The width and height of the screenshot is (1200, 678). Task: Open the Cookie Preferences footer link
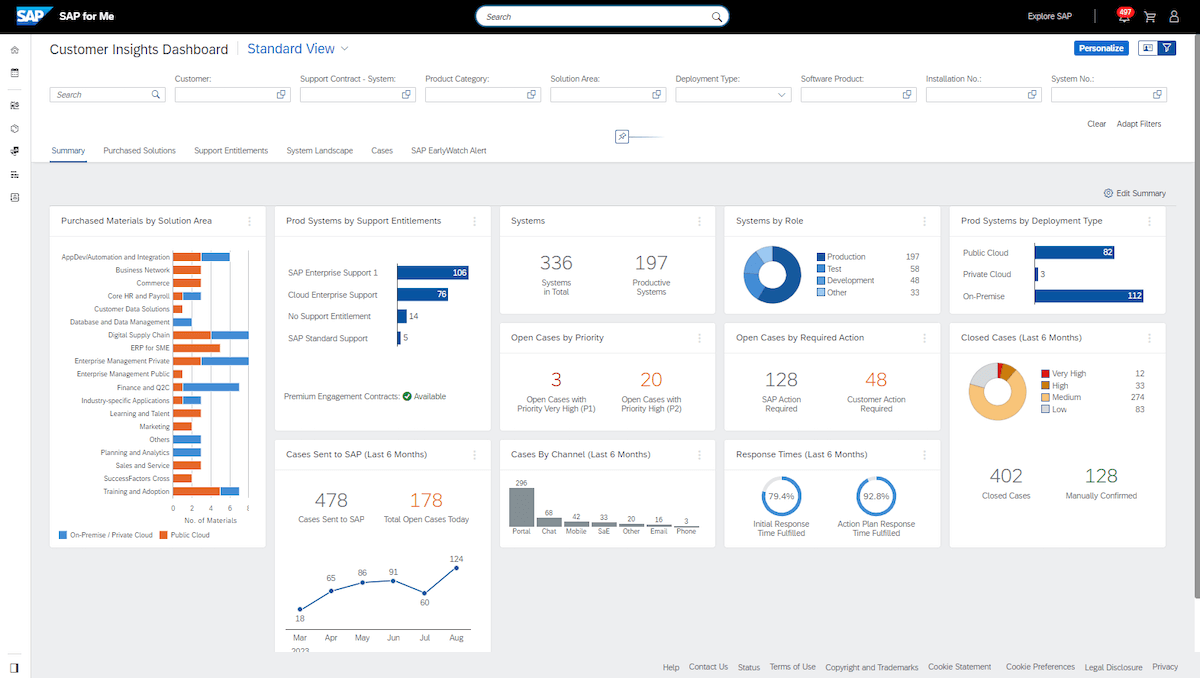(1040, 667)
